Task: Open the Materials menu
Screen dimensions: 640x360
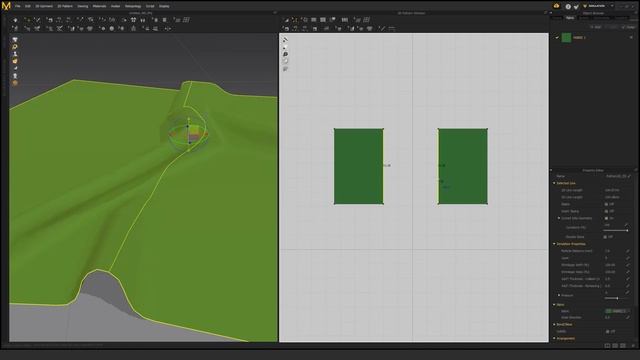Action: (x=99, y=6)
